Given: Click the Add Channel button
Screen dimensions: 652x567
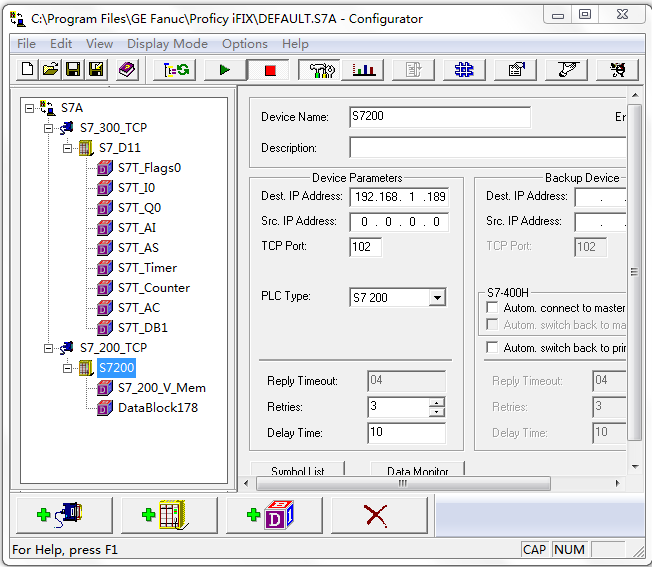Looking at the screenshot, I should click(x=64, y=515).
